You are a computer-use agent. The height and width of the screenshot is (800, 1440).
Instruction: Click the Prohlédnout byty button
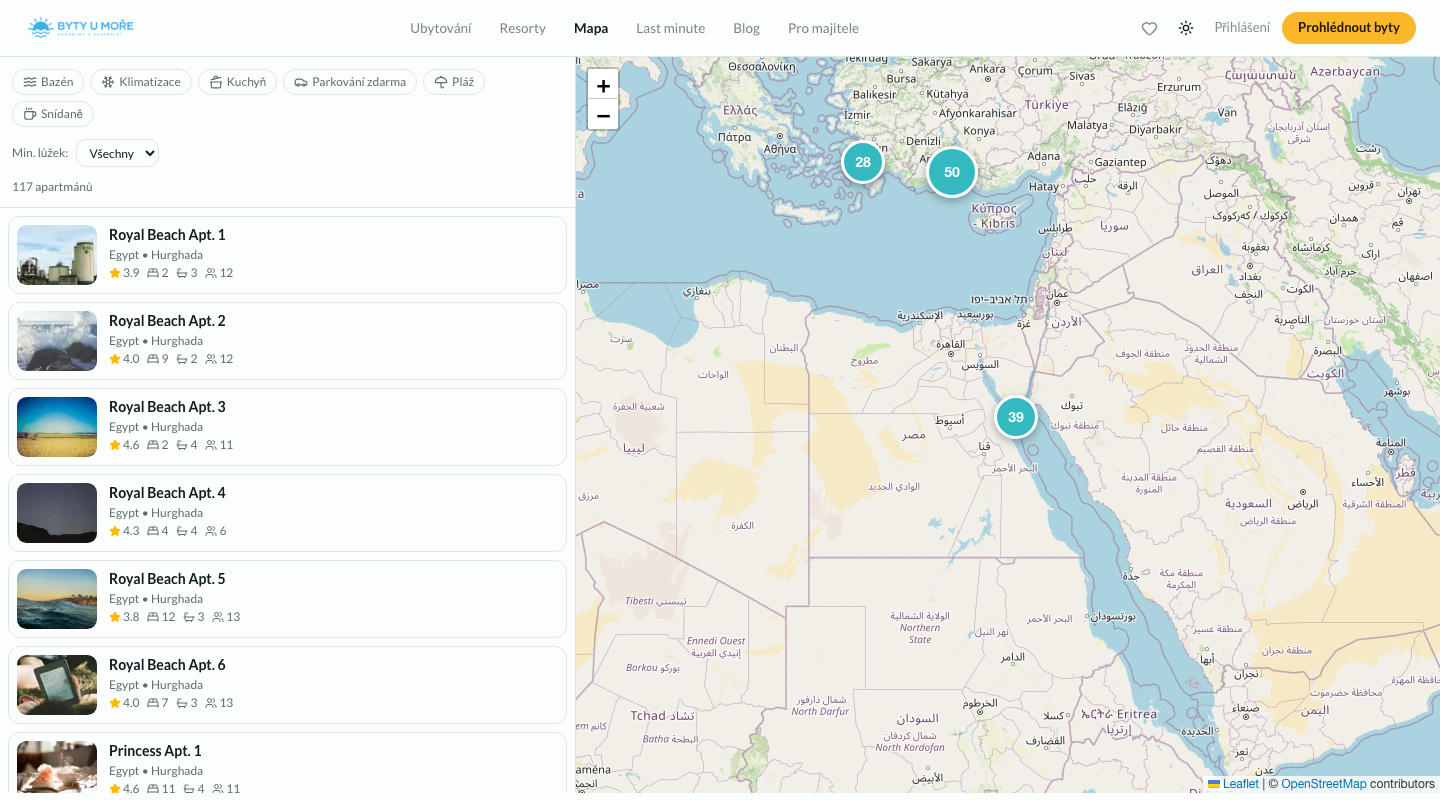pyautogui.click(x=1349, y=28)
